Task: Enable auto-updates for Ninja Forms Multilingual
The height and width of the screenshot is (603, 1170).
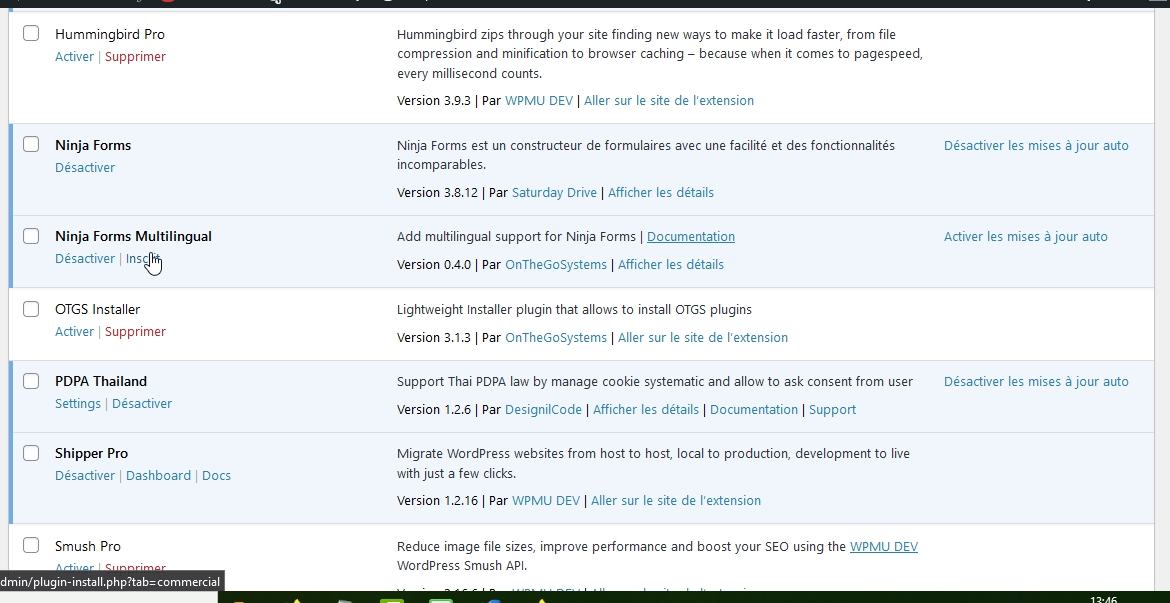Action: tap(1026, 237)
